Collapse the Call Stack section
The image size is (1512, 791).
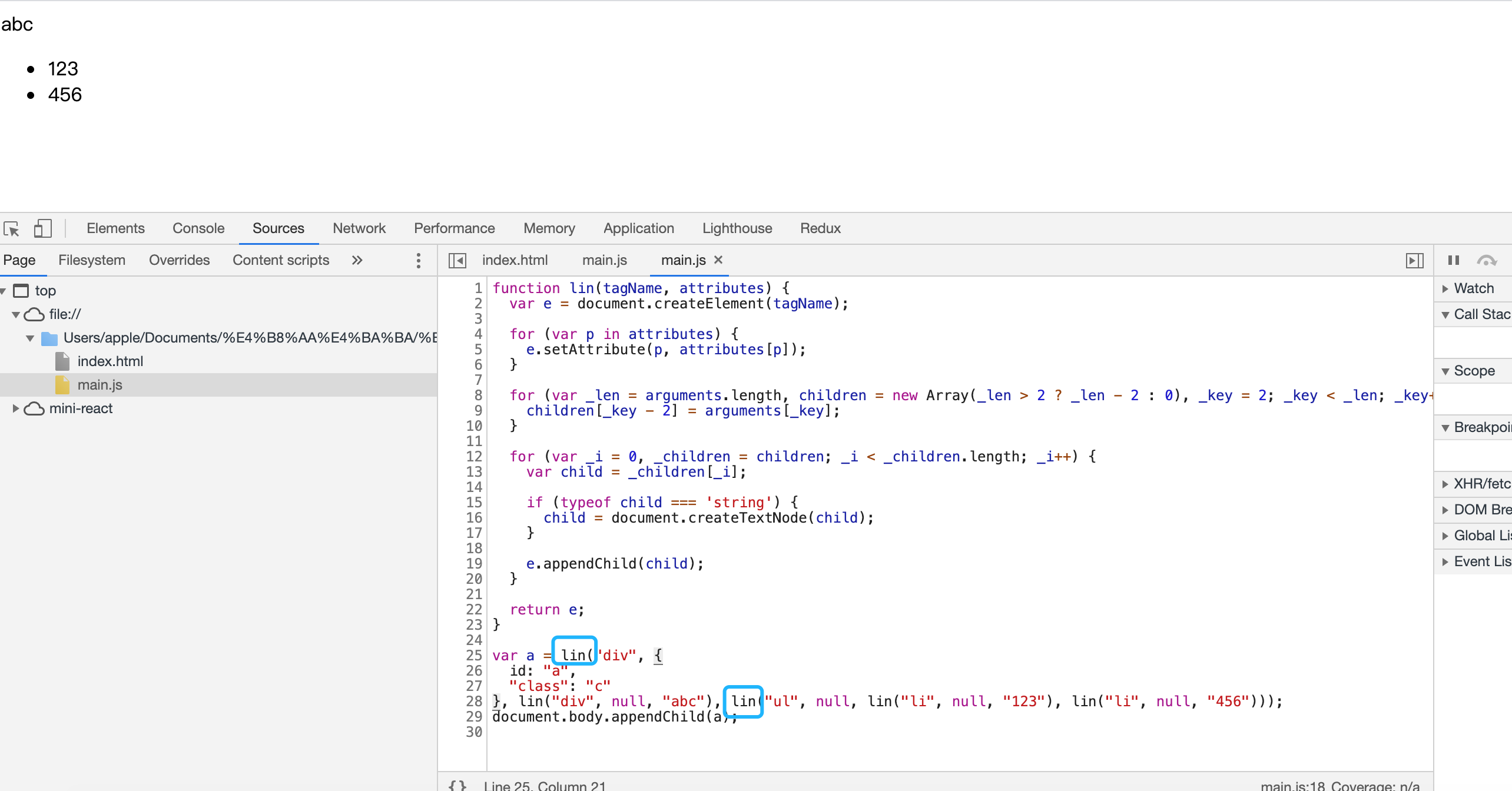click(x=1445, y=315)
